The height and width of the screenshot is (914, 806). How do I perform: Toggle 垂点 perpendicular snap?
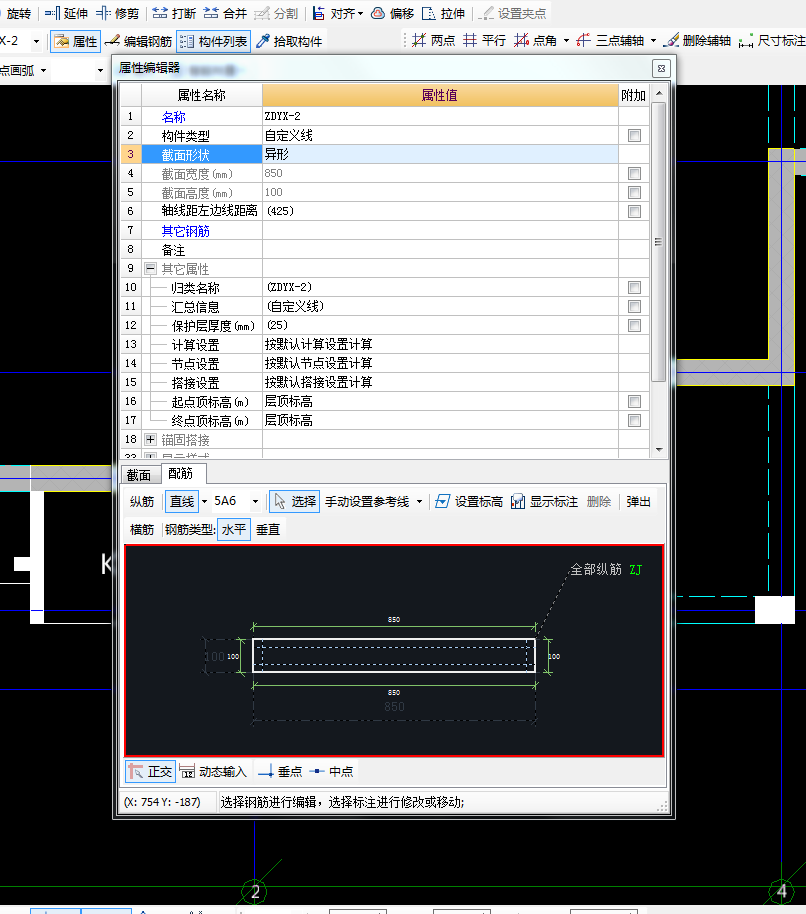[x=280, y=771]
